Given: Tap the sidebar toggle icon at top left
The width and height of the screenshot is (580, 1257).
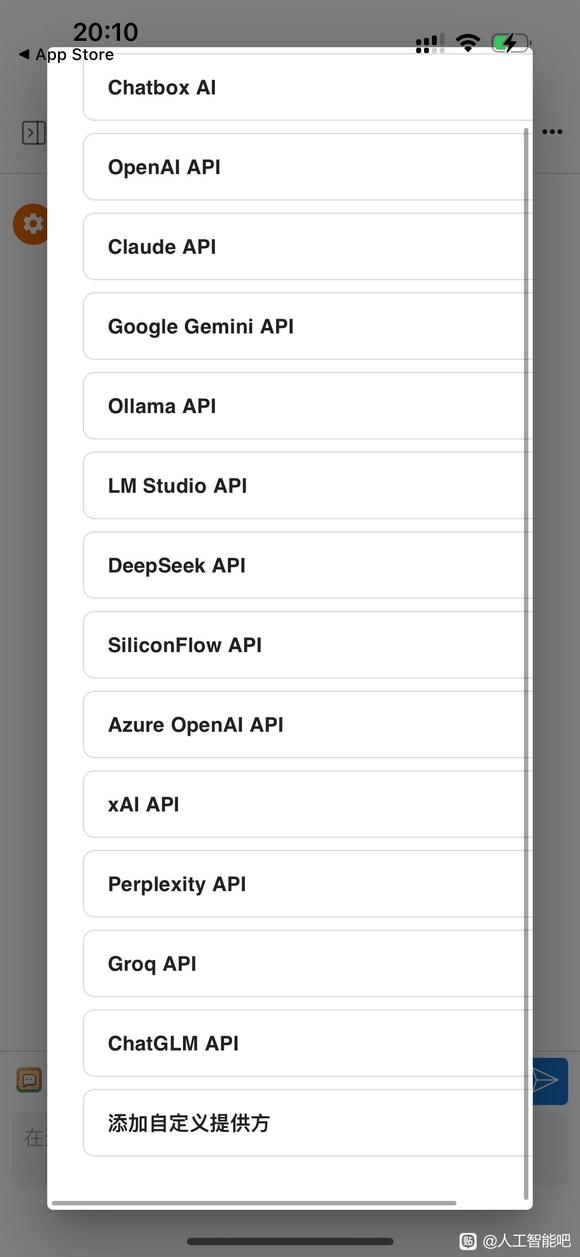Looking at the screenshot, I should pos(33,133).
